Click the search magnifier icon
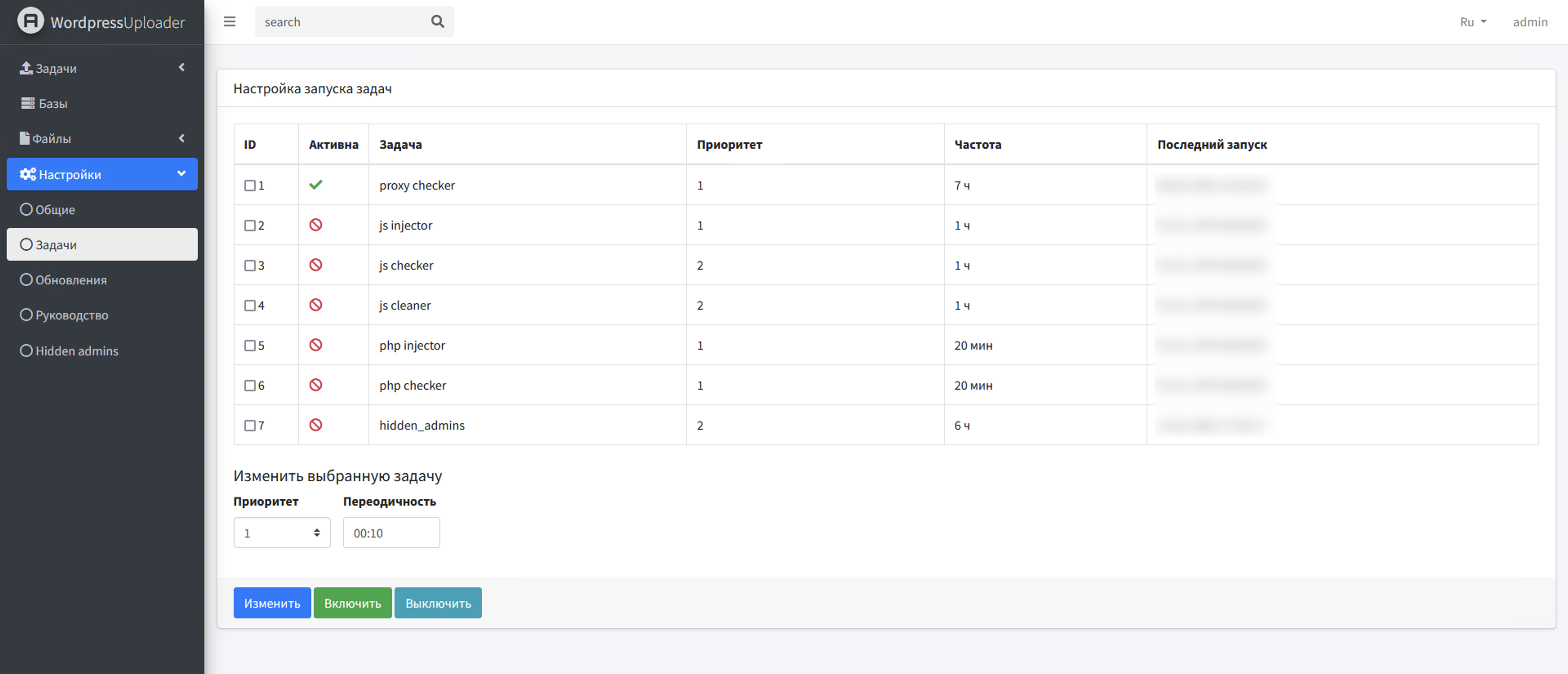Image resolution: width=1568 pixels, height=674 pixels. (x=437, y=22)
